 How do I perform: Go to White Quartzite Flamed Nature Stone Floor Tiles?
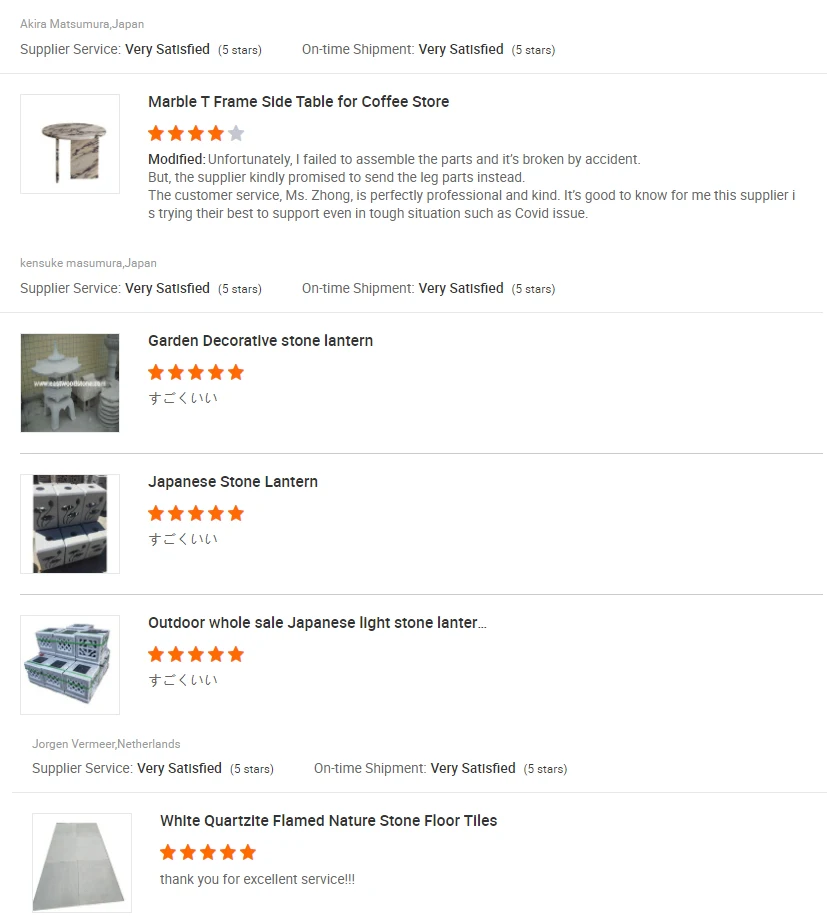(328, 821)
